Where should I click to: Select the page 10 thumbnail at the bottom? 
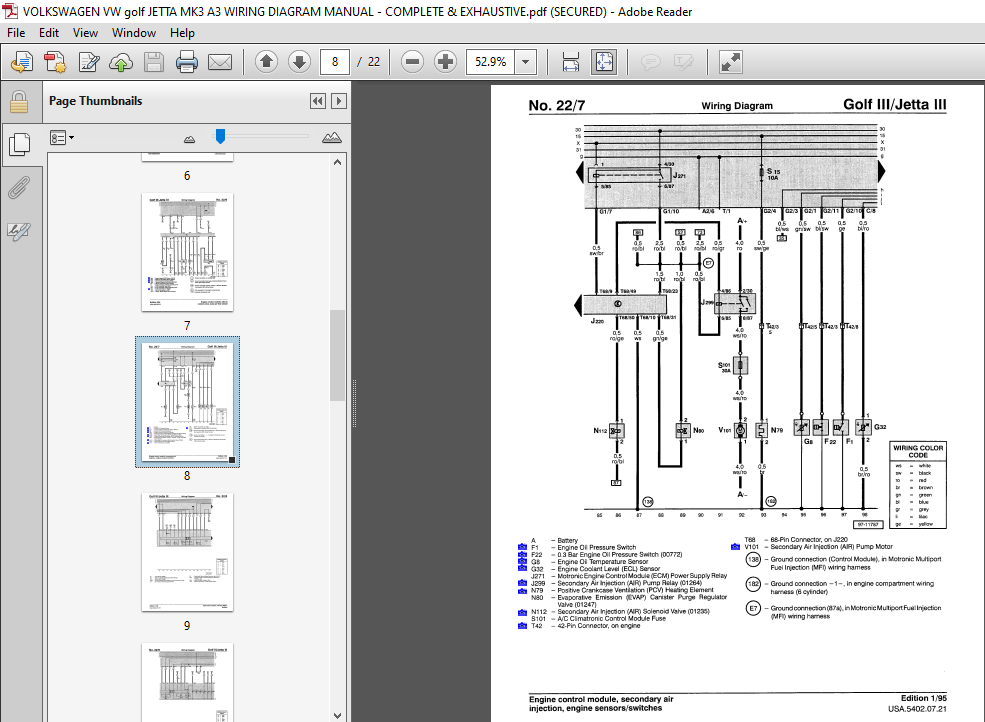187,682
